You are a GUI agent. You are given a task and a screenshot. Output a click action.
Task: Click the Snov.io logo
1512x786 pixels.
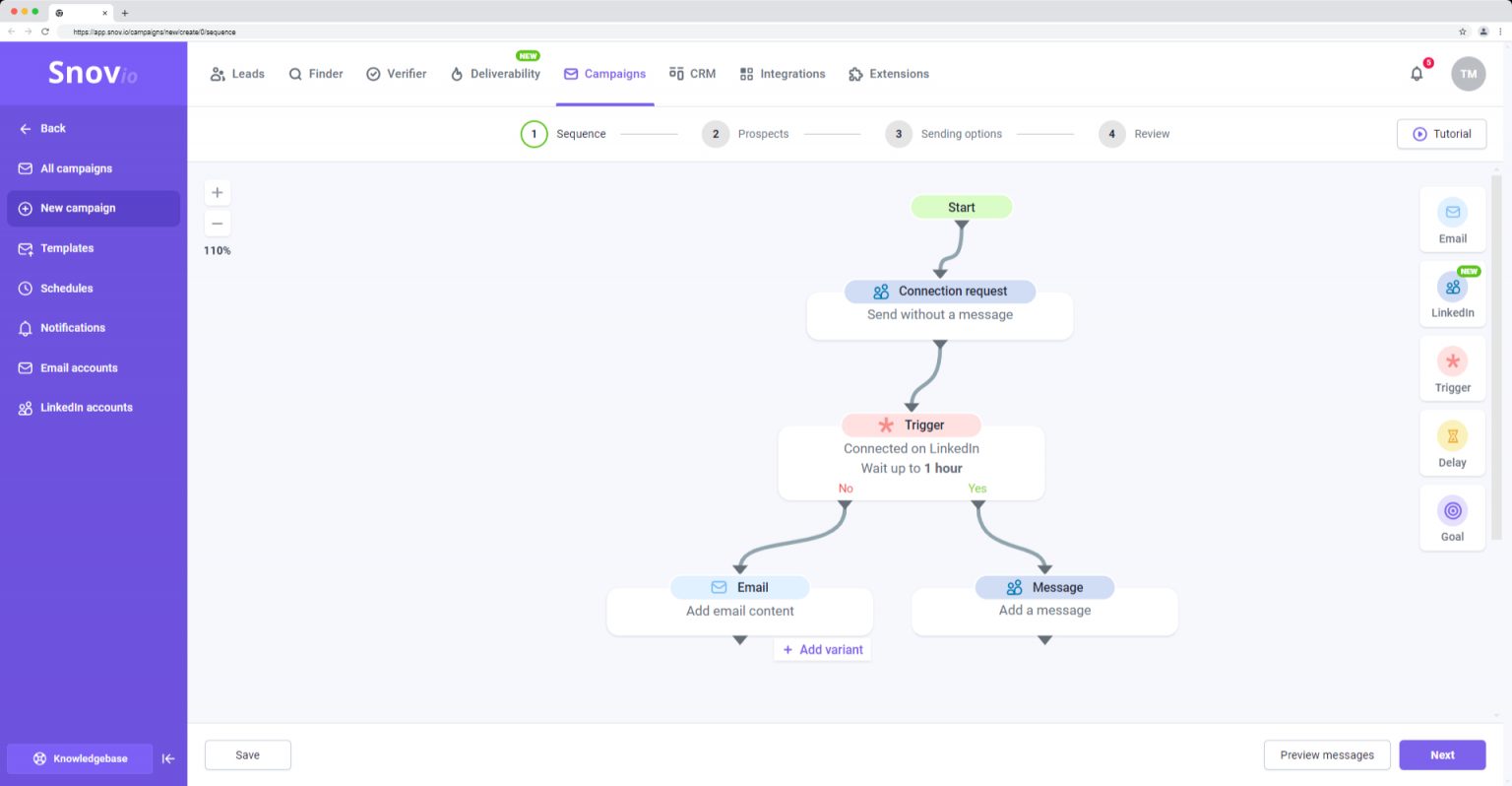(x=93, y=73)
